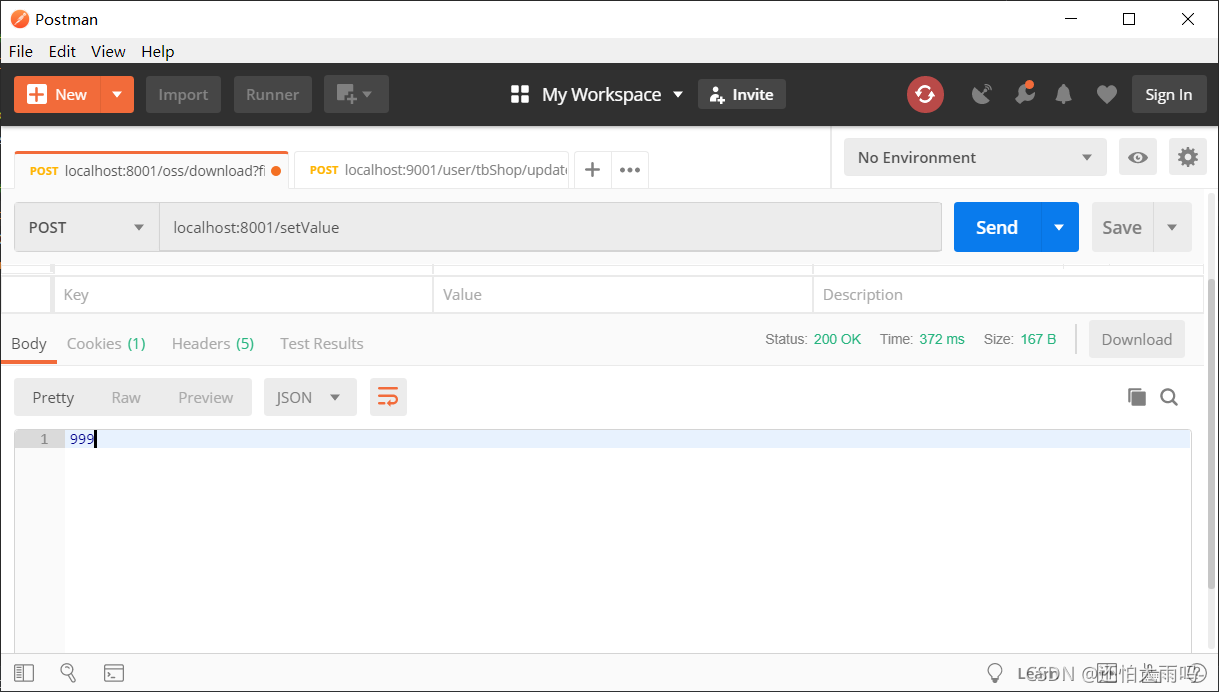Click the Import button
This screenshot has height=692, width=1219.
click(x=183, y=94)
